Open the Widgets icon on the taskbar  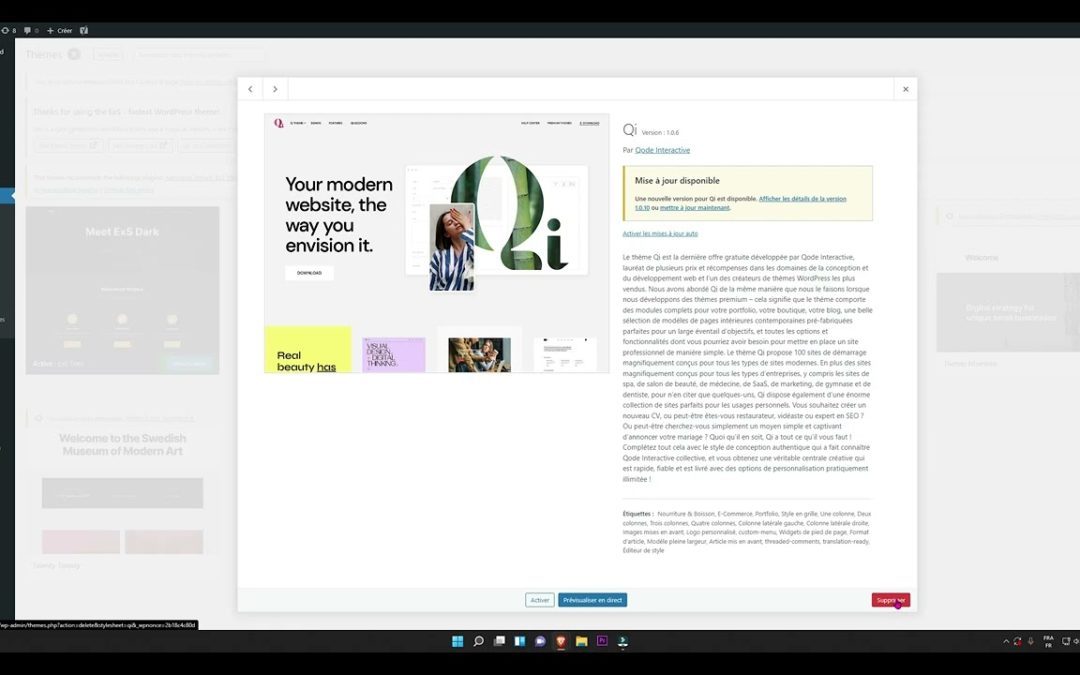pos(519,641)
